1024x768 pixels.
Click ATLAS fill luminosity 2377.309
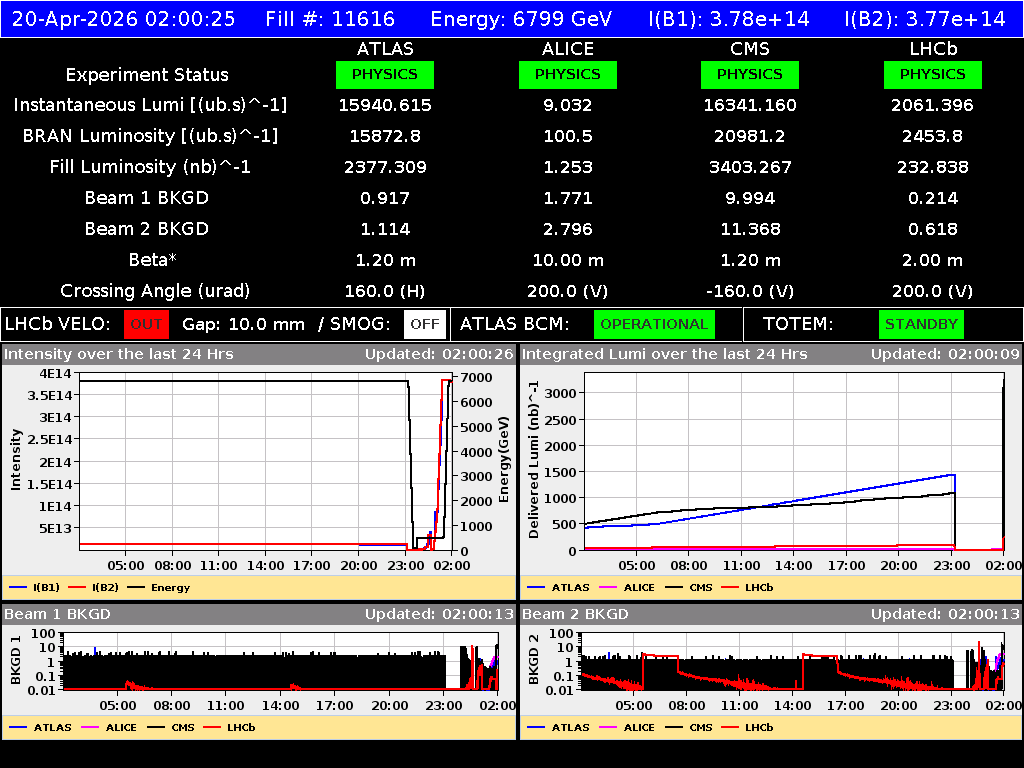click(x=385, y=167)
